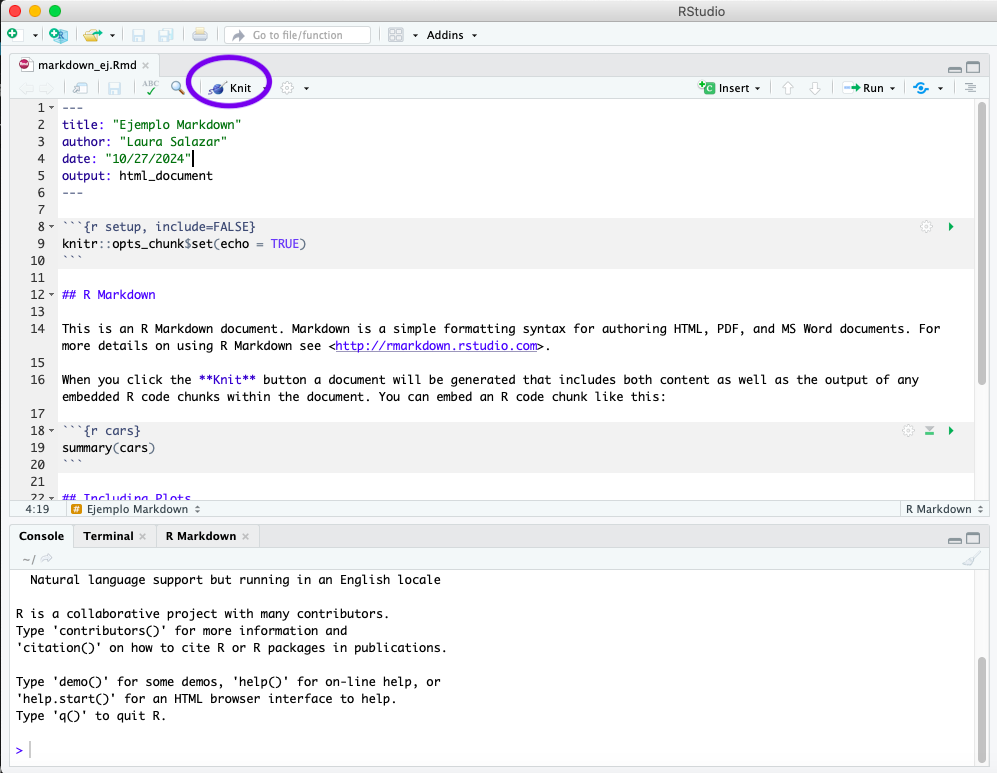This screenshot has width=997, height=773.
Task: Run the cars chunk with green play icon
Action: click(x=951, y=430)
